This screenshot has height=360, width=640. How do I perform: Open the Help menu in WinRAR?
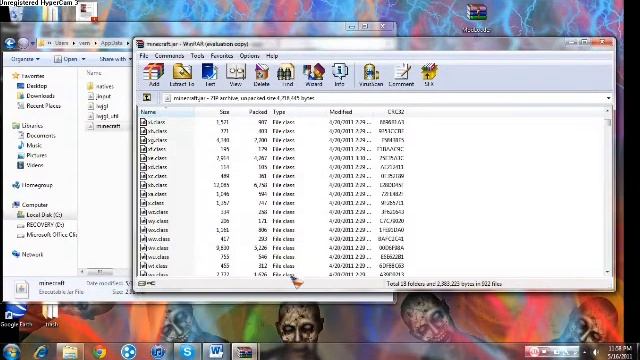tap(272, 56)
